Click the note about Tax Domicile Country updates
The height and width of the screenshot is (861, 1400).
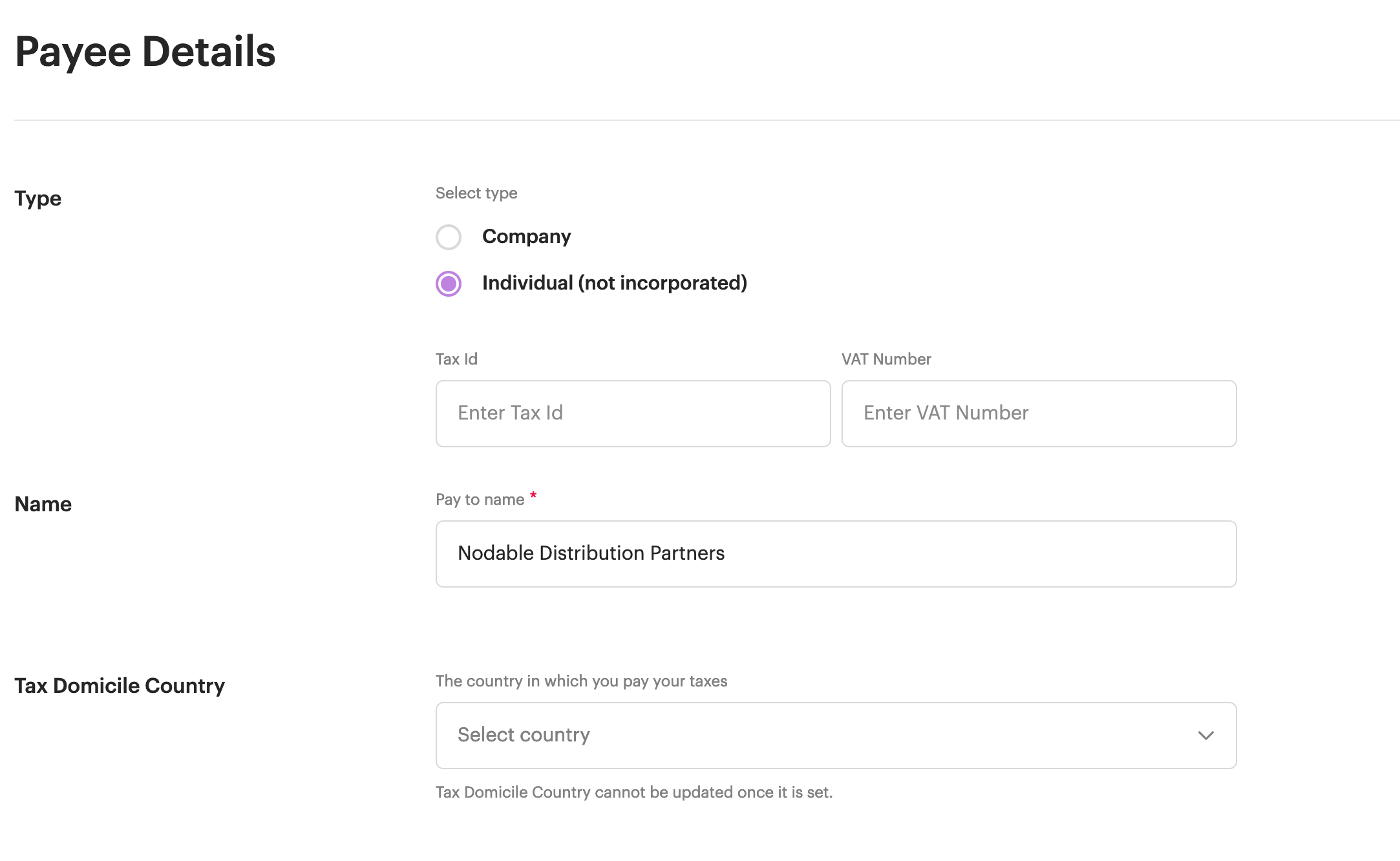coord(633,792)
